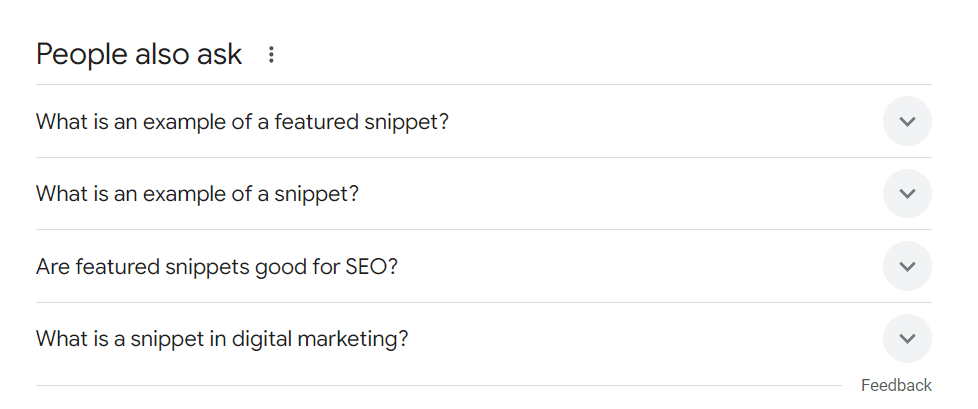Click the down-arrow icon for digital marketing question

tap(908, 339)
